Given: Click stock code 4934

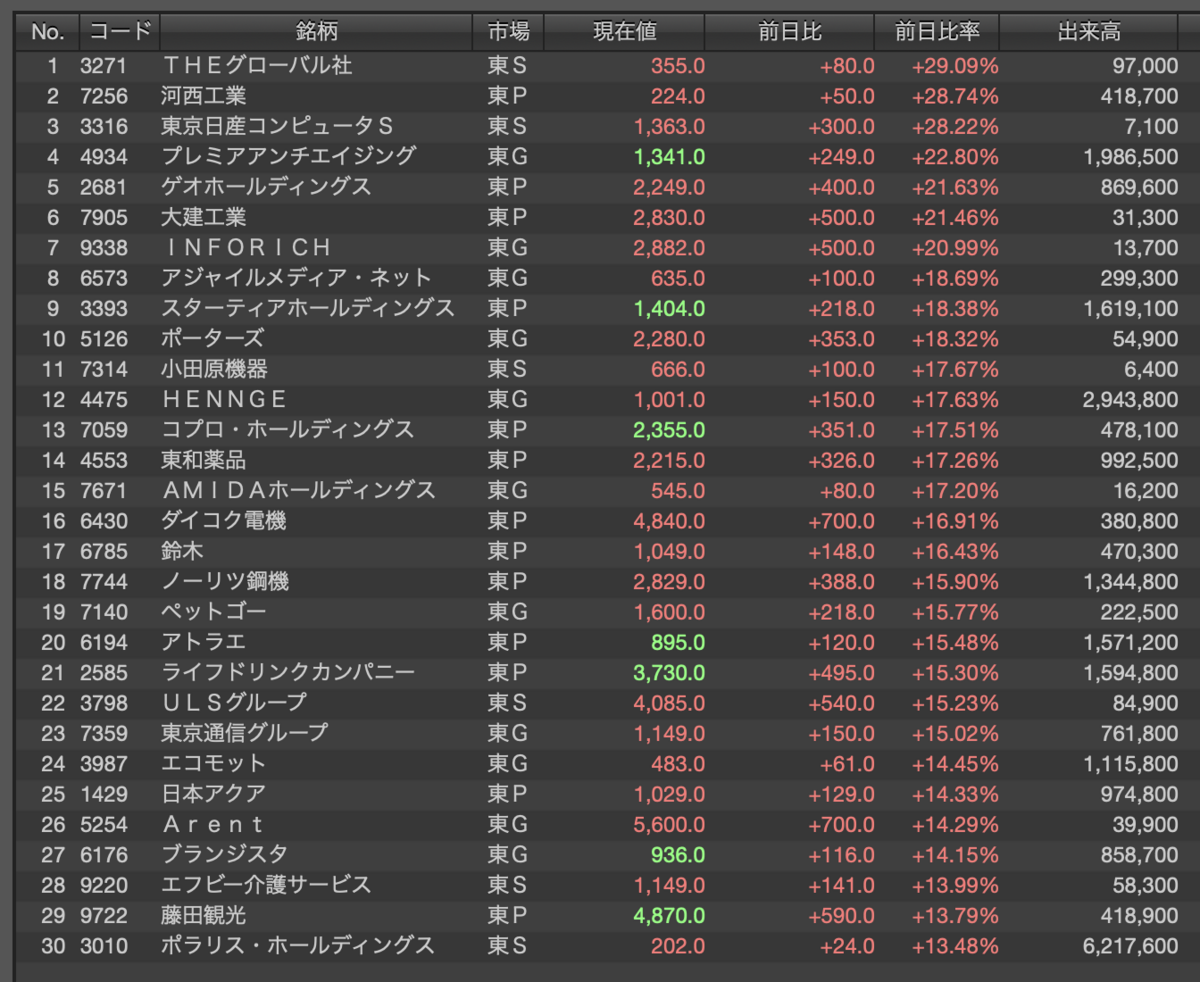Looking at the screenshot, I should (104, 156).
